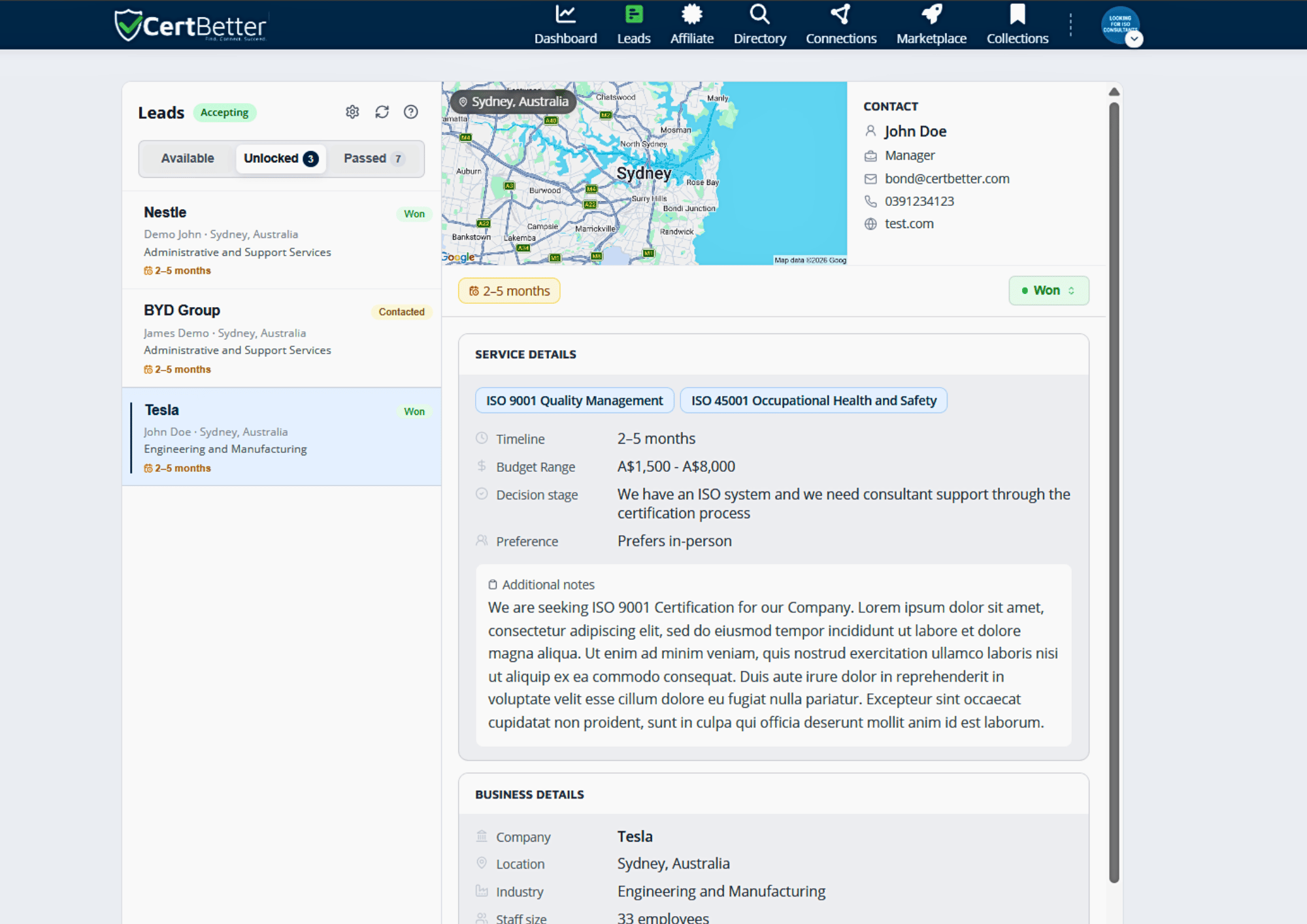The width and height of the screenshot is (1307, 924).
Task: Click the Sydney map thumbnail
Action: (x=644, y=173)
